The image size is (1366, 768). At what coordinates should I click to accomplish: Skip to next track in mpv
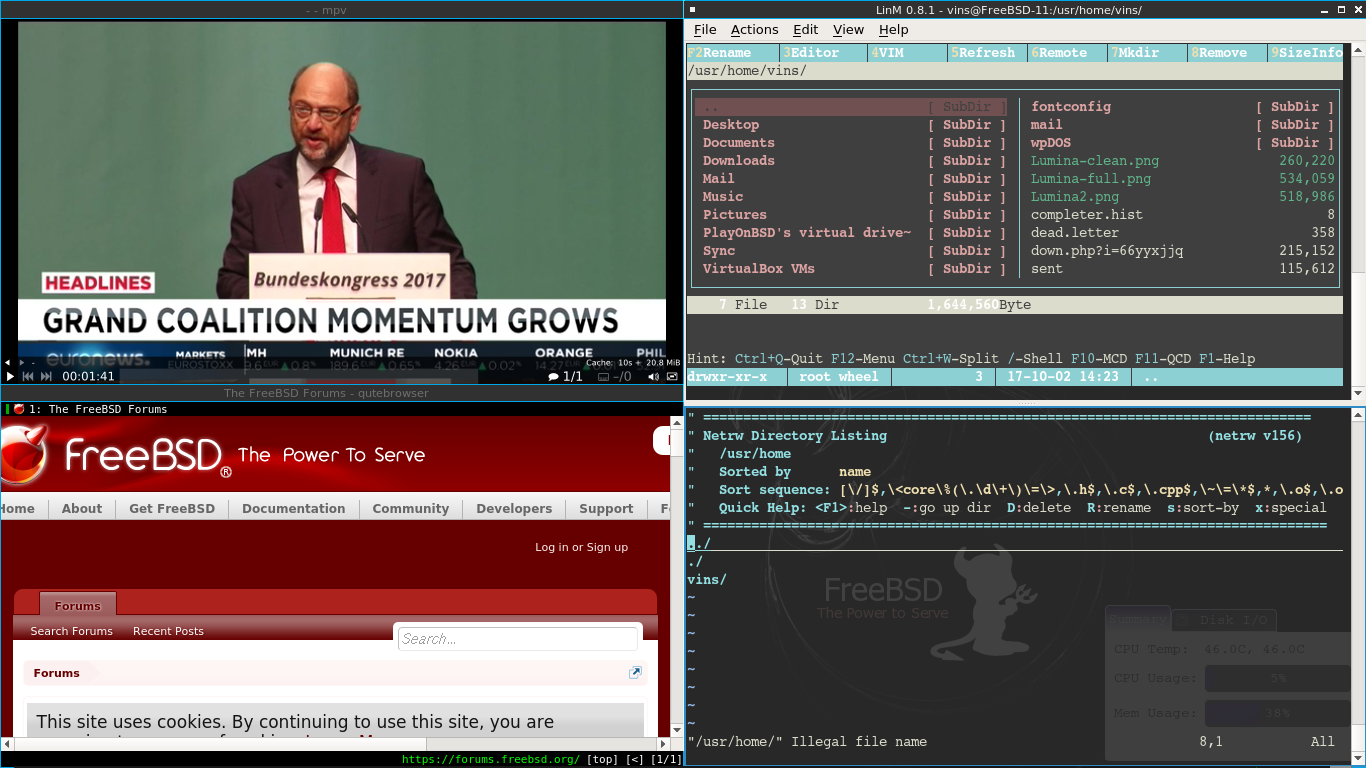(x=46, y=376)
